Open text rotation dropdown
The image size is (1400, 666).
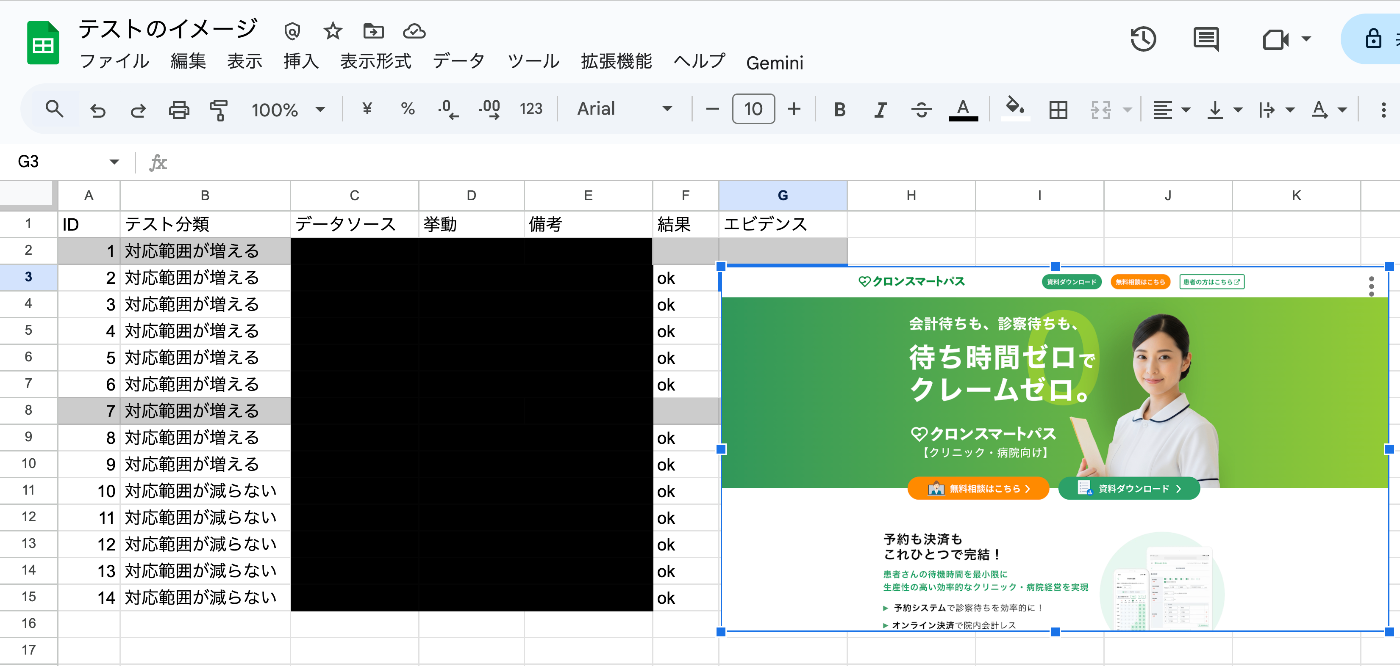pyautogui.click(x=1329, y=110)
